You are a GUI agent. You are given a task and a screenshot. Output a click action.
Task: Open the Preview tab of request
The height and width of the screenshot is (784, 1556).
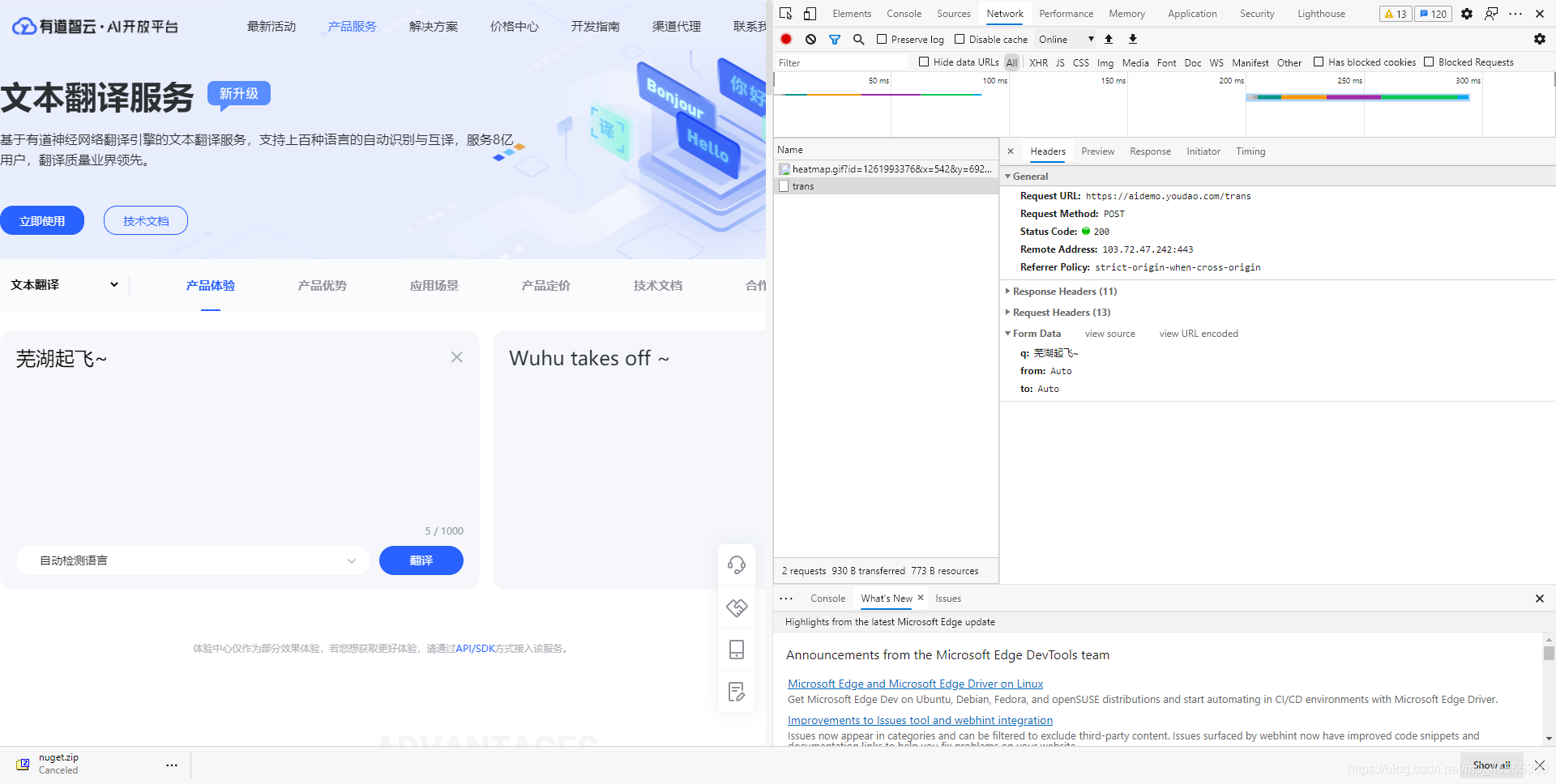(1097, 151)
